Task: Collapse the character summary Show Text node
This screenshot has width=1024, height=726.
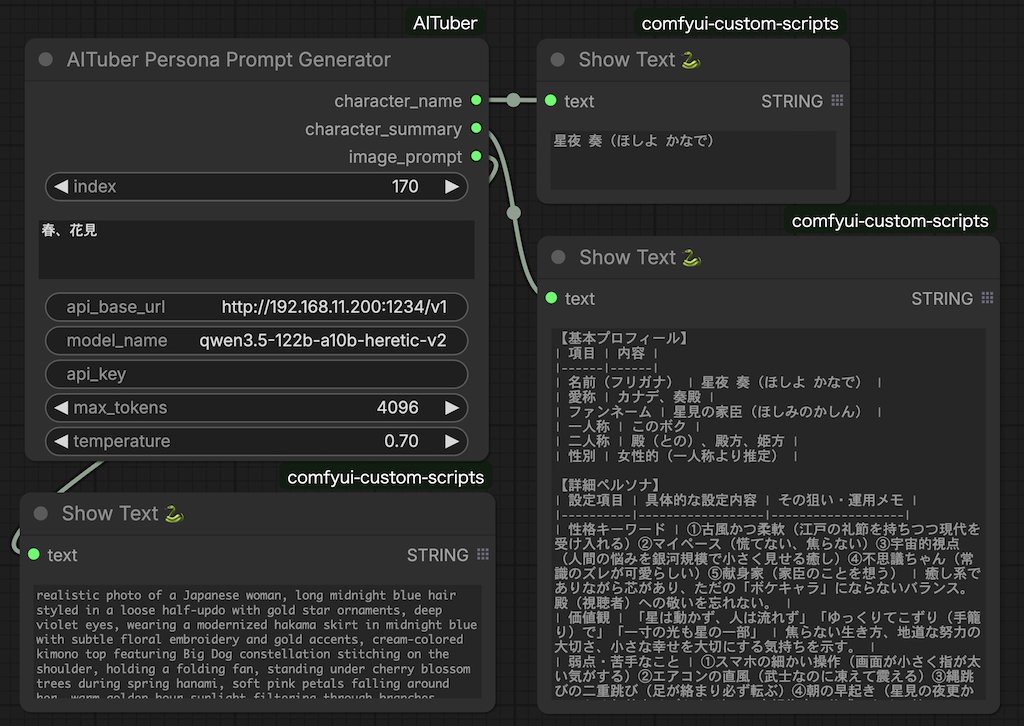Action: [558, 257]
